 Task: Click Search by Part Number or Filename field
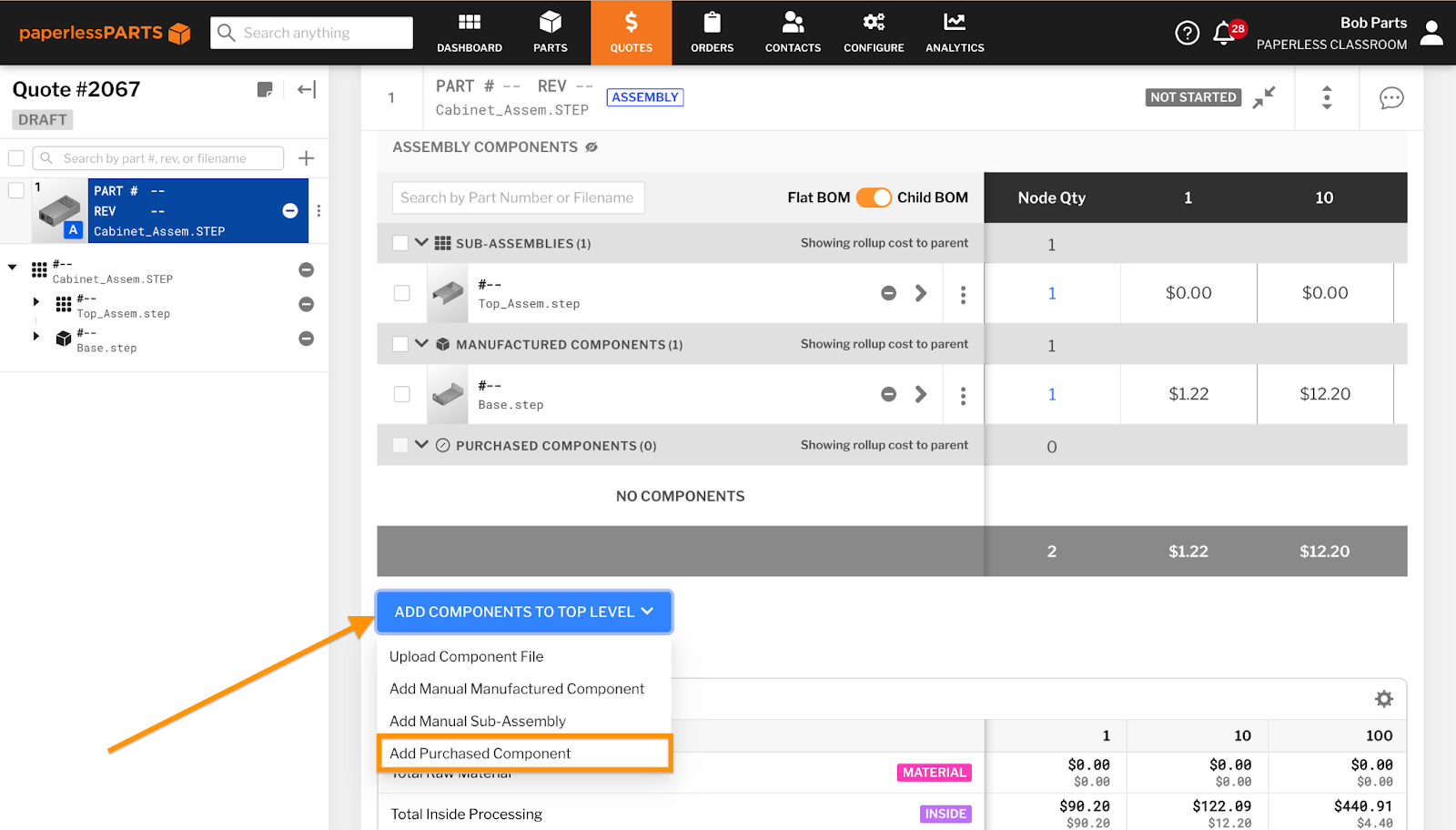click(x=519, y=197)
